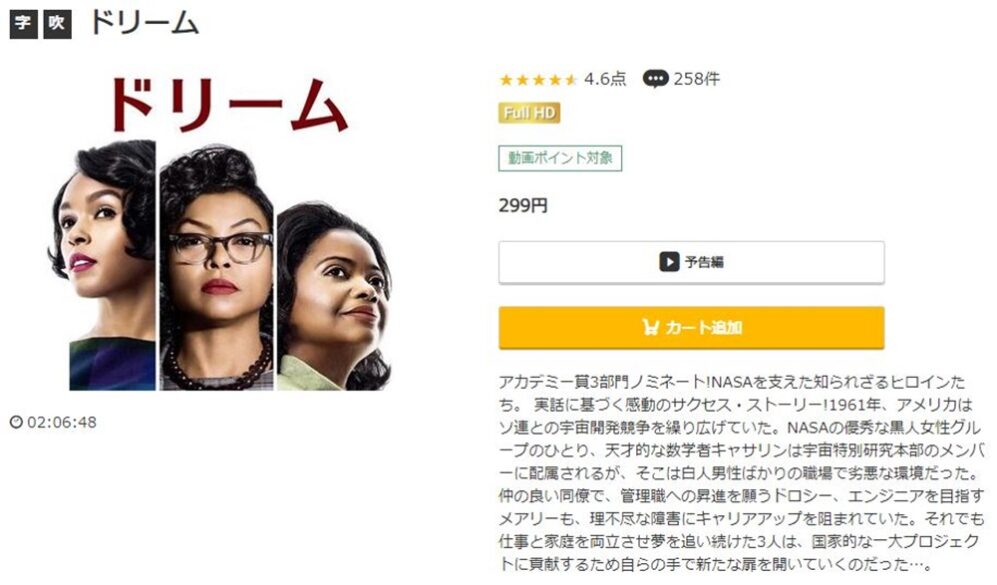Image resolution: width=997 pixels, height=585 pixels.
Task: Click the movie synopsis paragraph
Action: point(741,473)
